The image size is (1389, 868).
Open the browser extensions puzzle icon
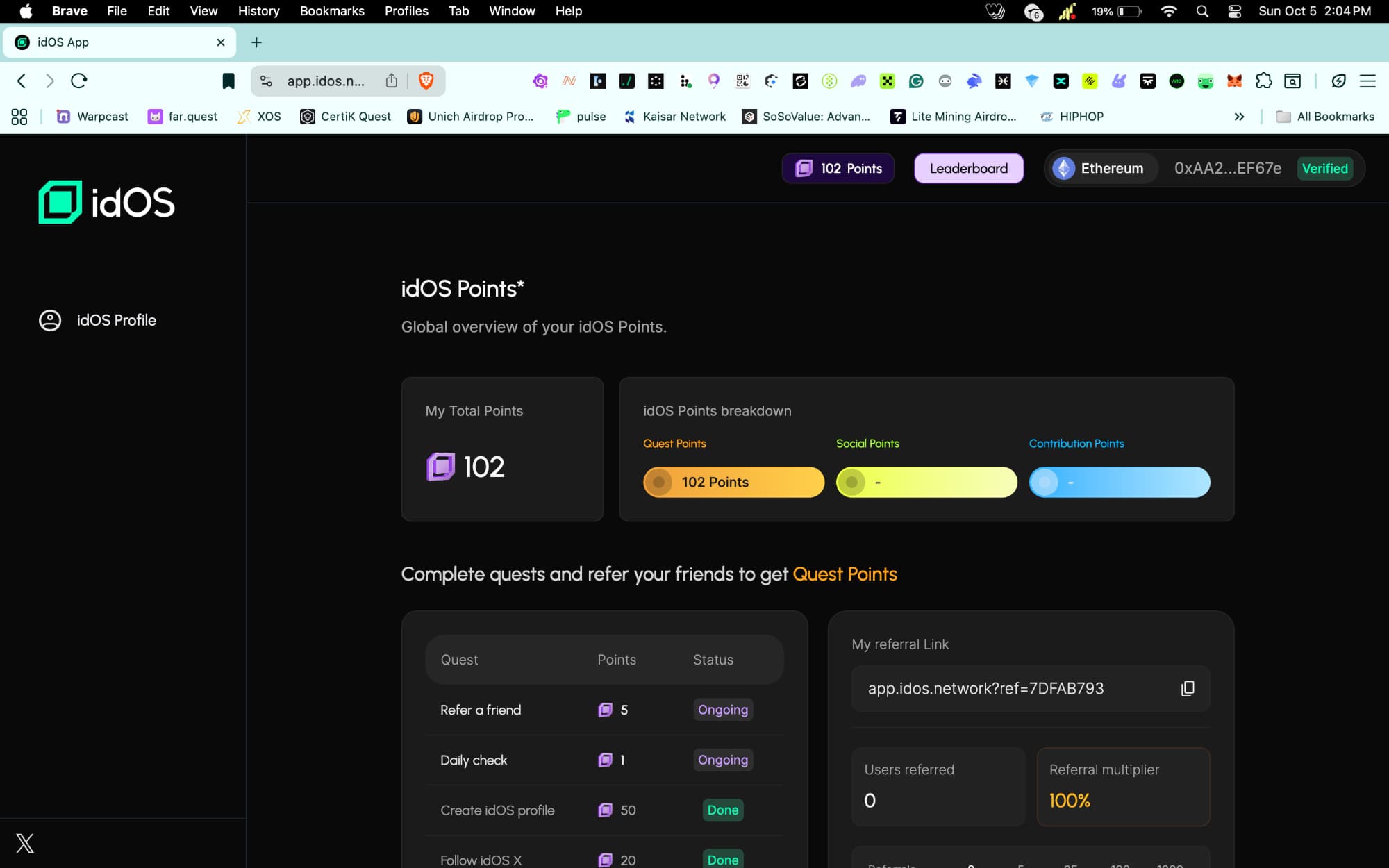coord(1263,81)
